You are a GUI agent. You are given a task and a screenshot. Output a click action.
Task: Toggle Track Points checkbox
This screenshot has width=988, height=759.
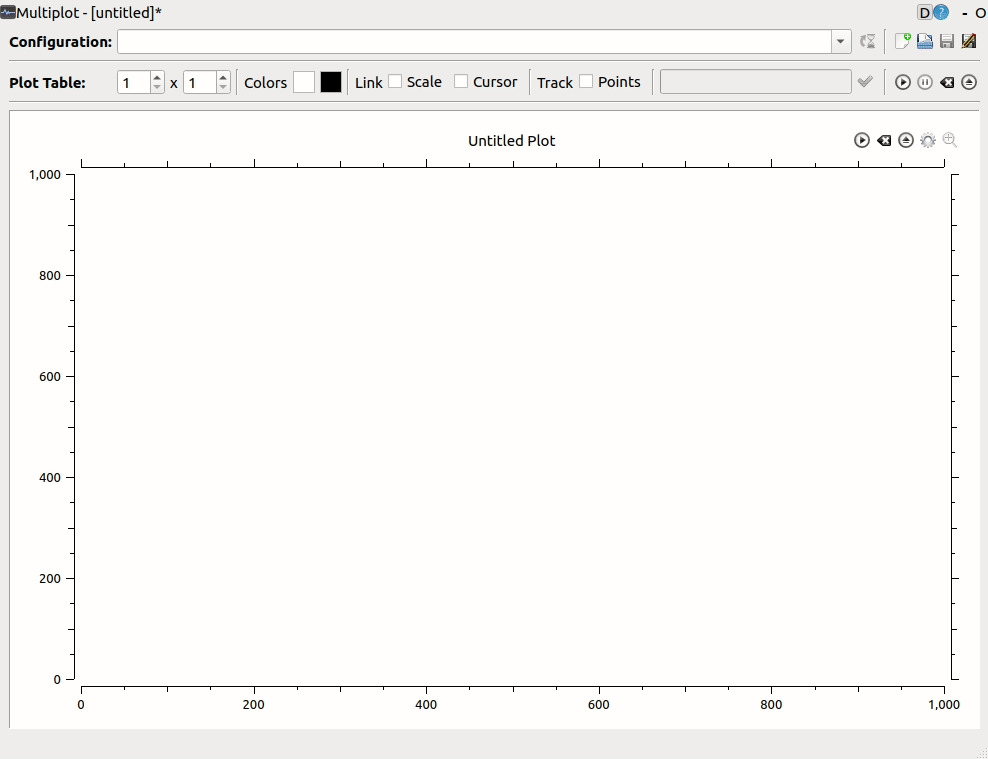click(586, 81)
